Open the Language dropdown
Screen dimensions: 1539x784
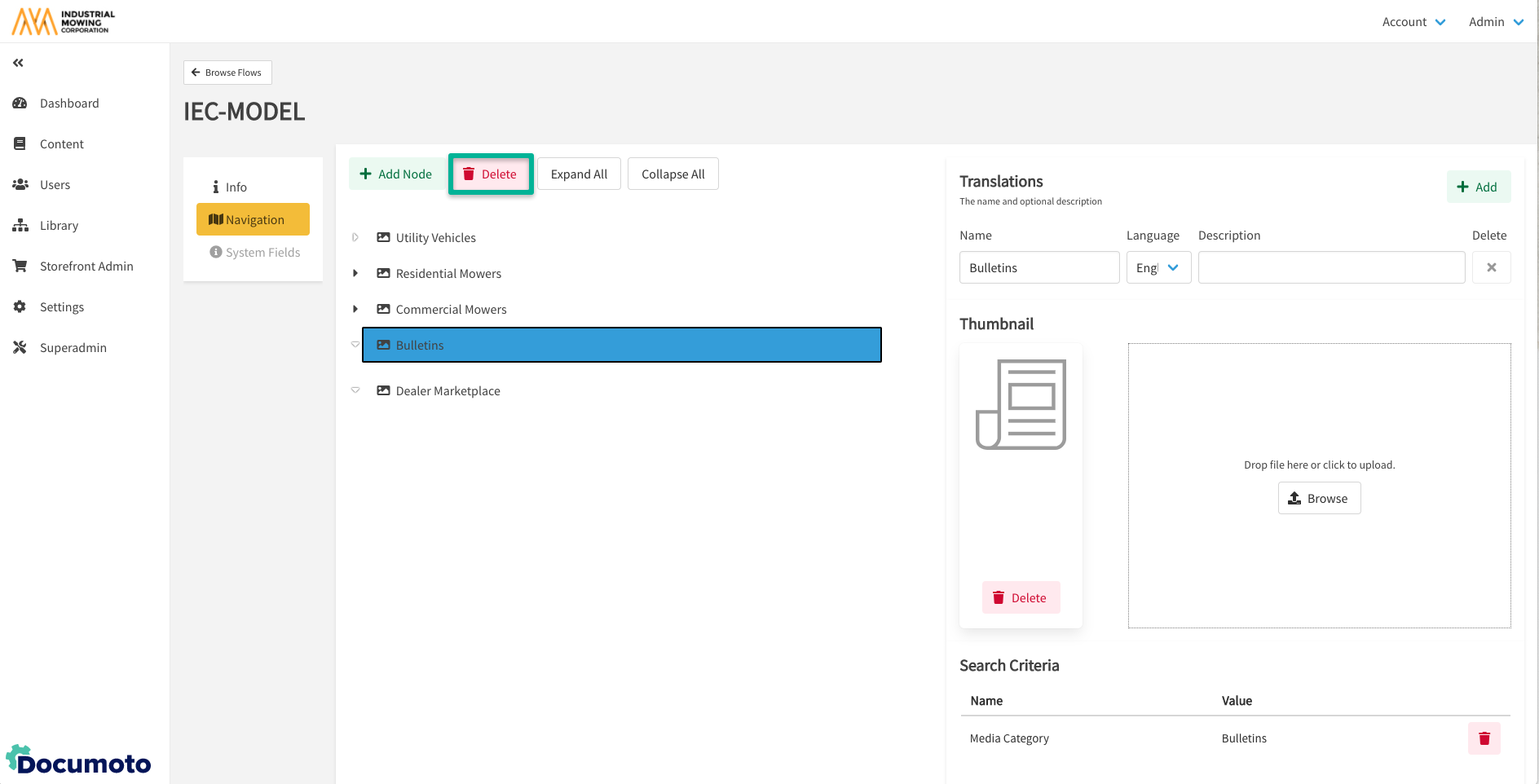(1158, 267)
